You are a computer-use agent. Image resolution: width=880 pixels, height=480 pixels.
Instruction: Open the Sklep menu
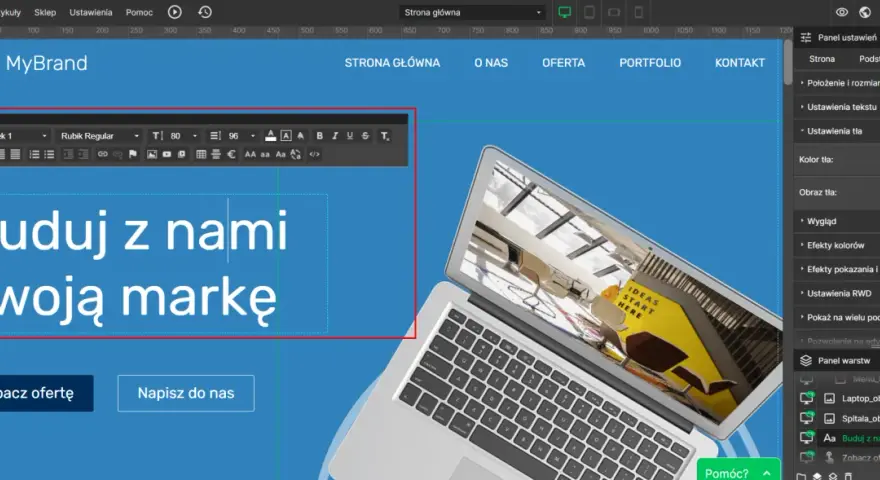coord(45,12)
